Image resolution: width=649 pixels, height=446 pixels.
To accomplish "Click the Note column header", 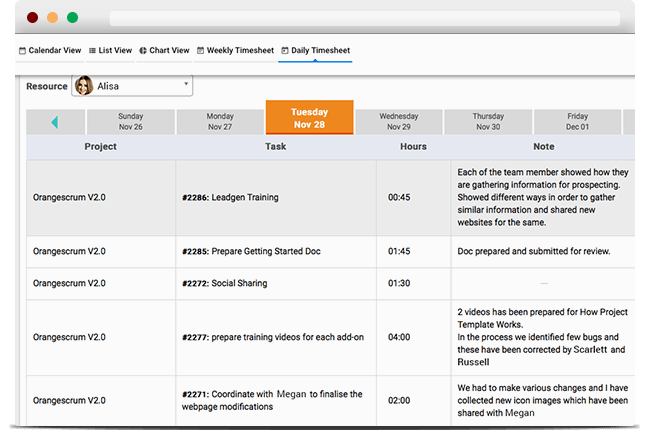I will pos(543,146).
